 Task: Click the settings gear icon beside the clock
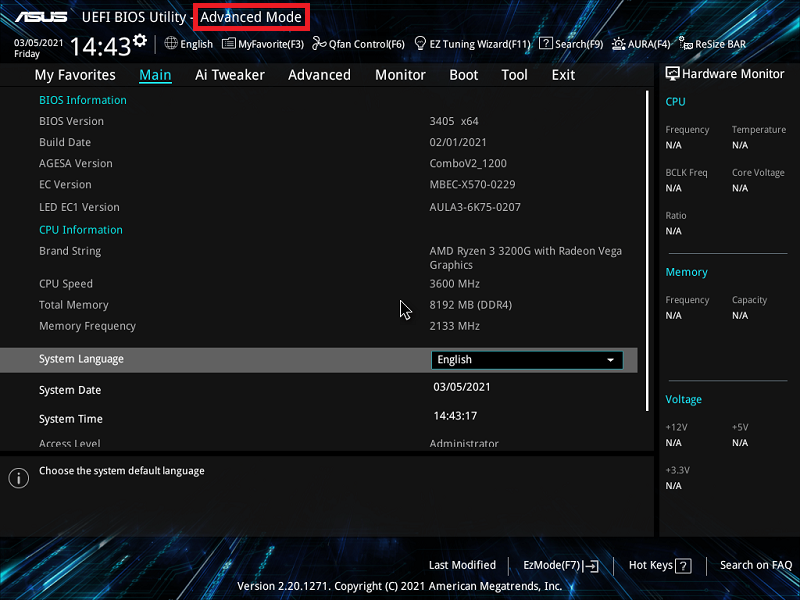pyautogui.click(x=140, y=41)
